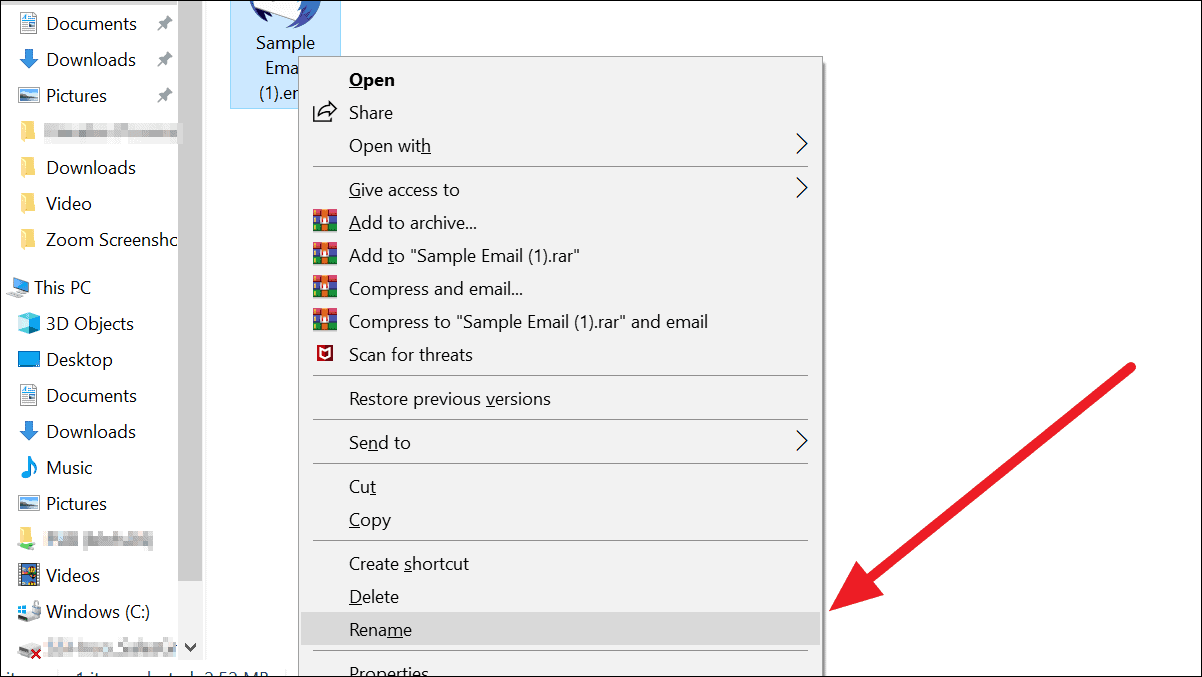
Task: Click This PC in the navigation pane
Action: (x=60, y=287)
